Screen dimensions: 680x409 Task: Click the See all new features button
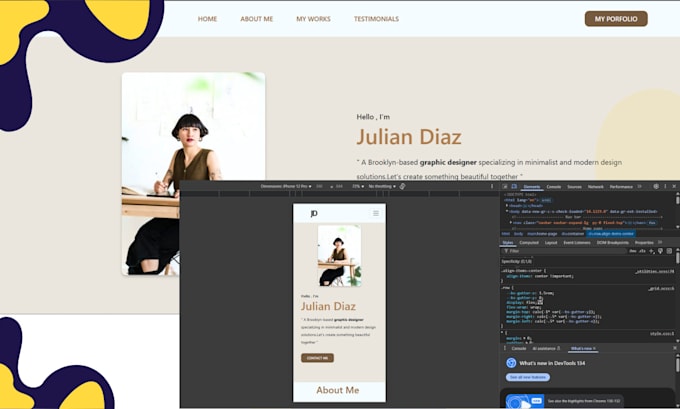pyautogui.click(x=528, y=377)
